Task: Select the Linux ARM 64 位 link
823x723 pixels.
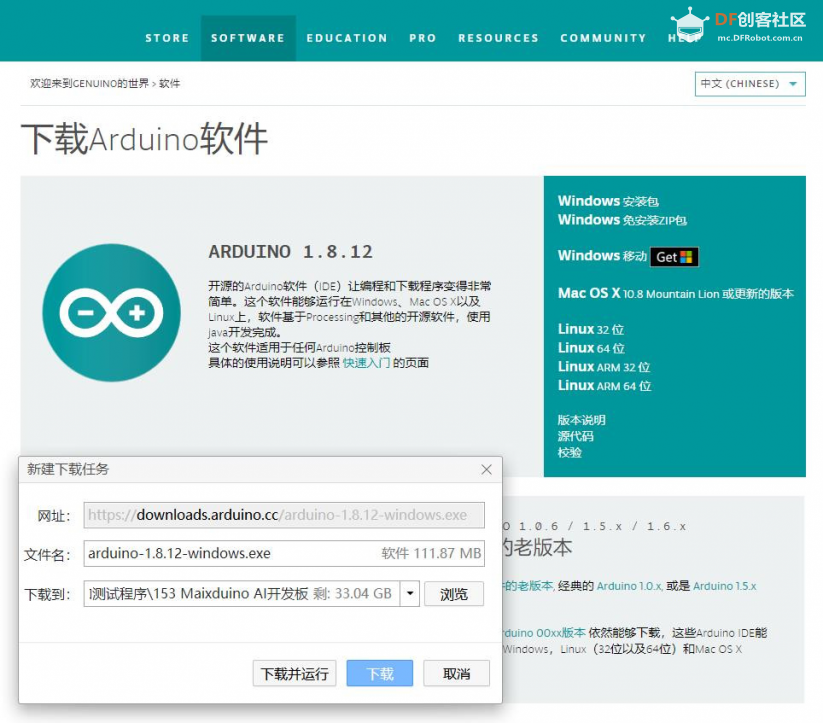Action: [x=605, y=386]
